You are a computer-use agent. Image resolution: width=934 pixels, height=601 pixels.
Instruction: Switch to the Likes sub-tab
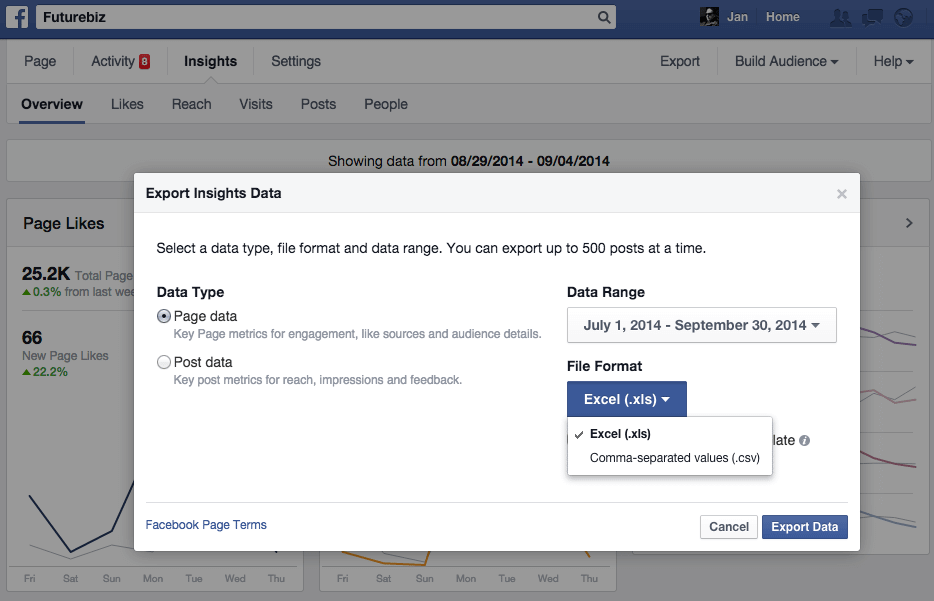coord(127,104)
